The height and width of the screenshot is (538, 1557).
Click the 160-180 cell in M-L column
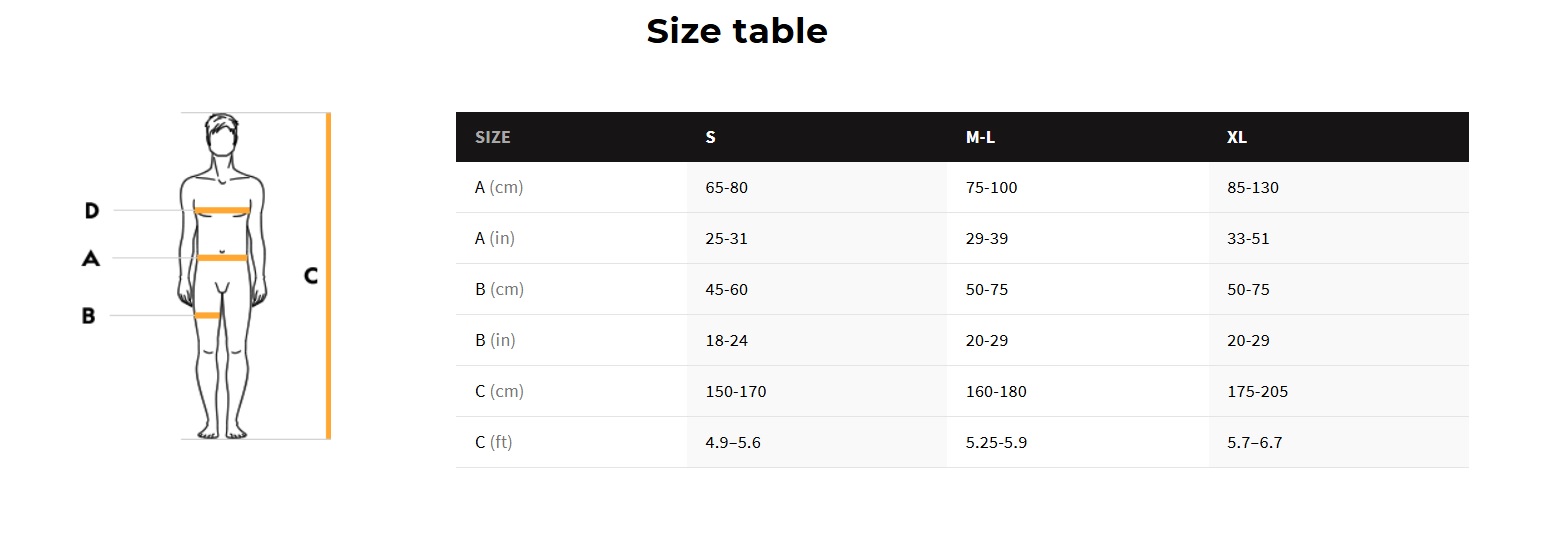(x=996, y=391)
